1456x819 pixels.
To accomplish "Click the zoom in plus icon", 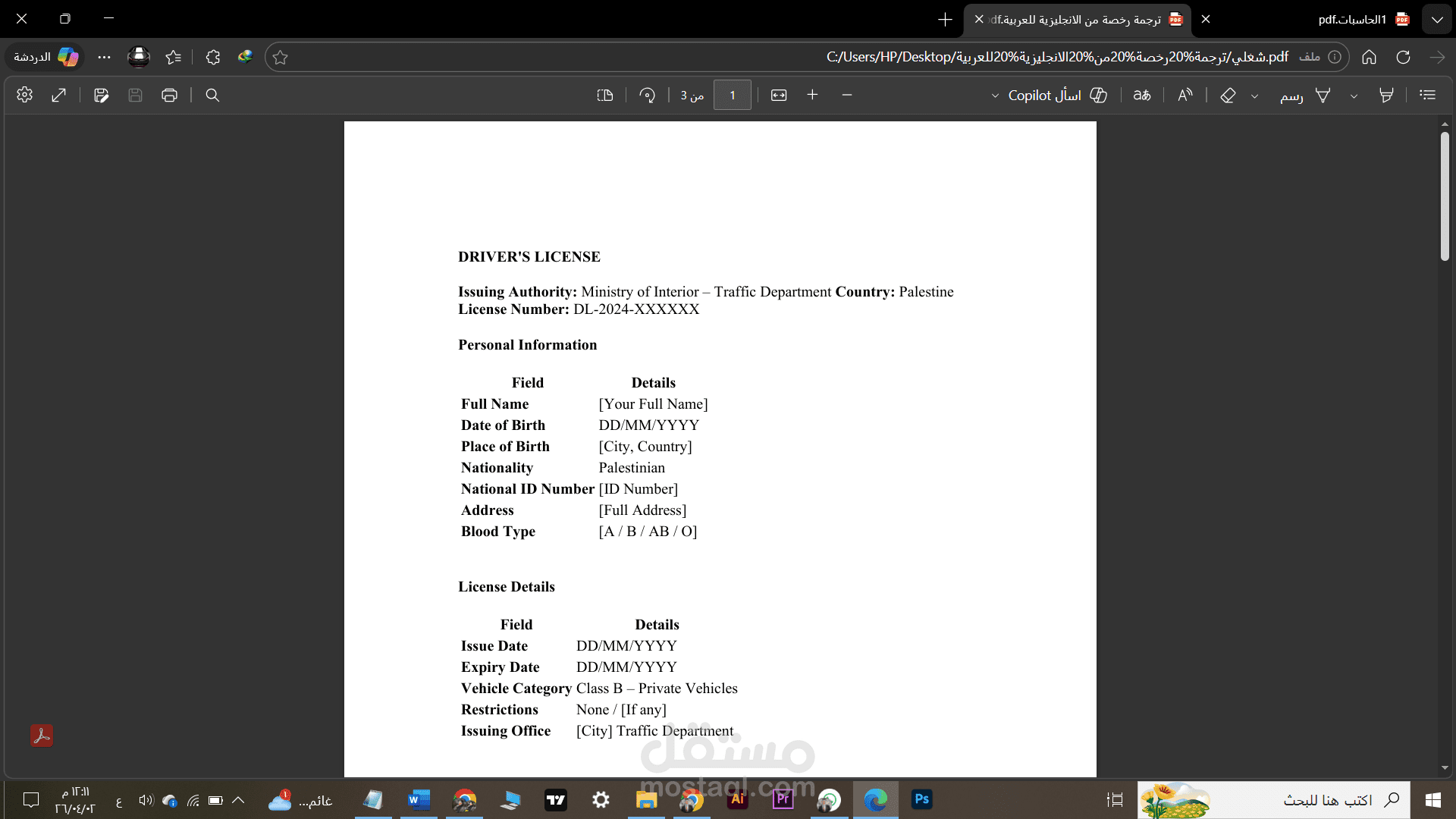I will point(812,95).
